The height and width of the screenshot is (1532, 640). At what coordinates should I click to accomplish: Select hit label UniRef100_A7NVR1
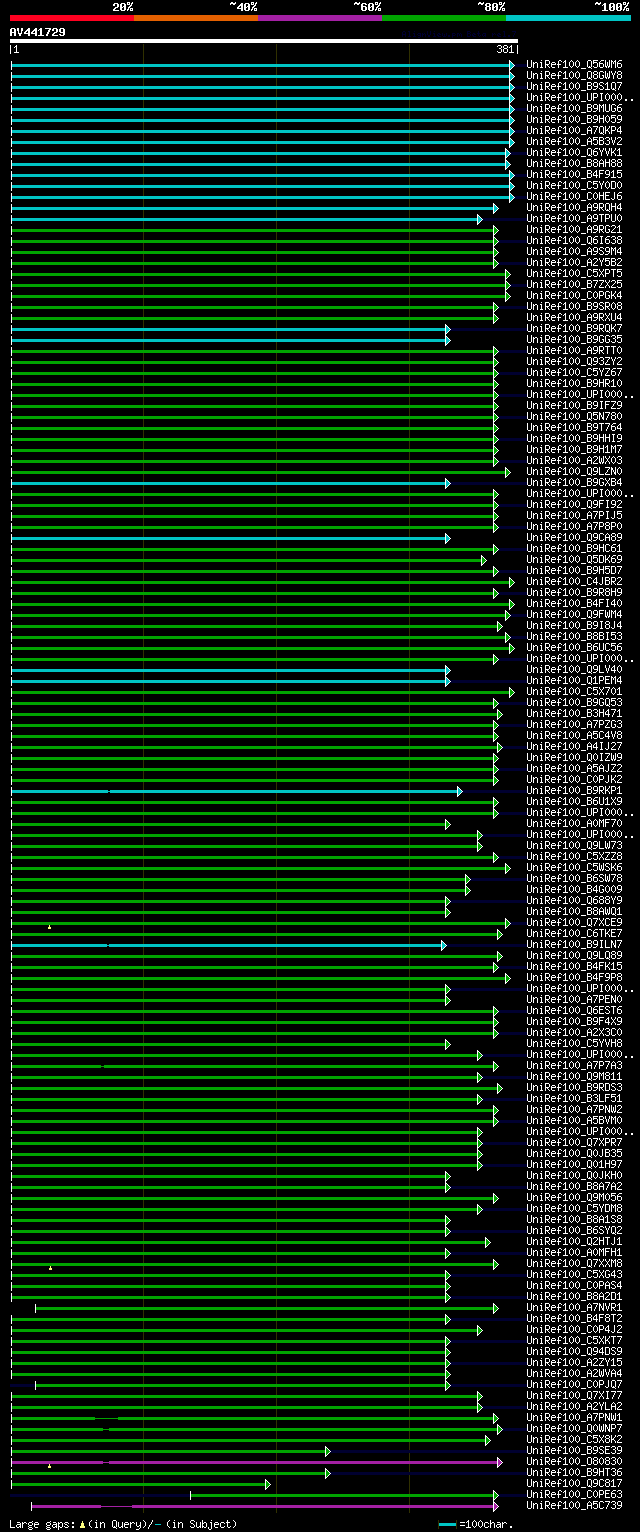coord(574,1308)
